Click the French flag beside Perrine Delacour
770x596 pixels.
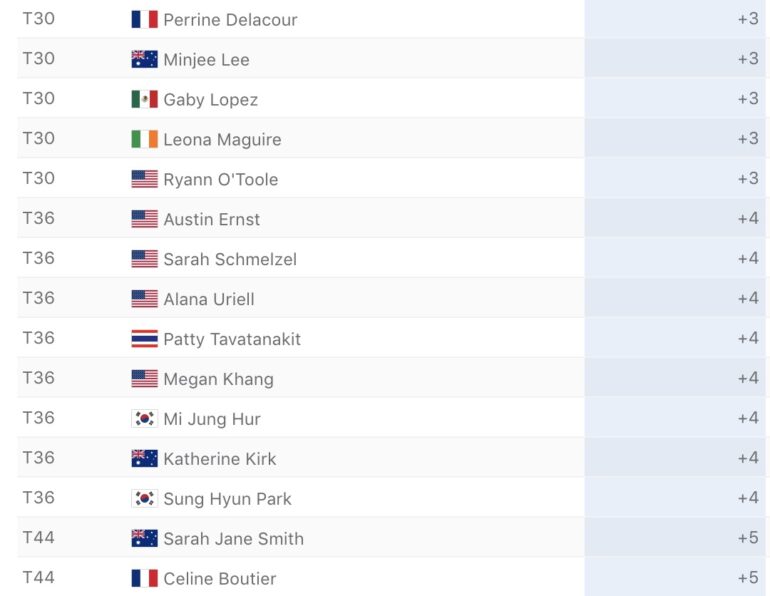pyautogui.click(x=144, y=19)
